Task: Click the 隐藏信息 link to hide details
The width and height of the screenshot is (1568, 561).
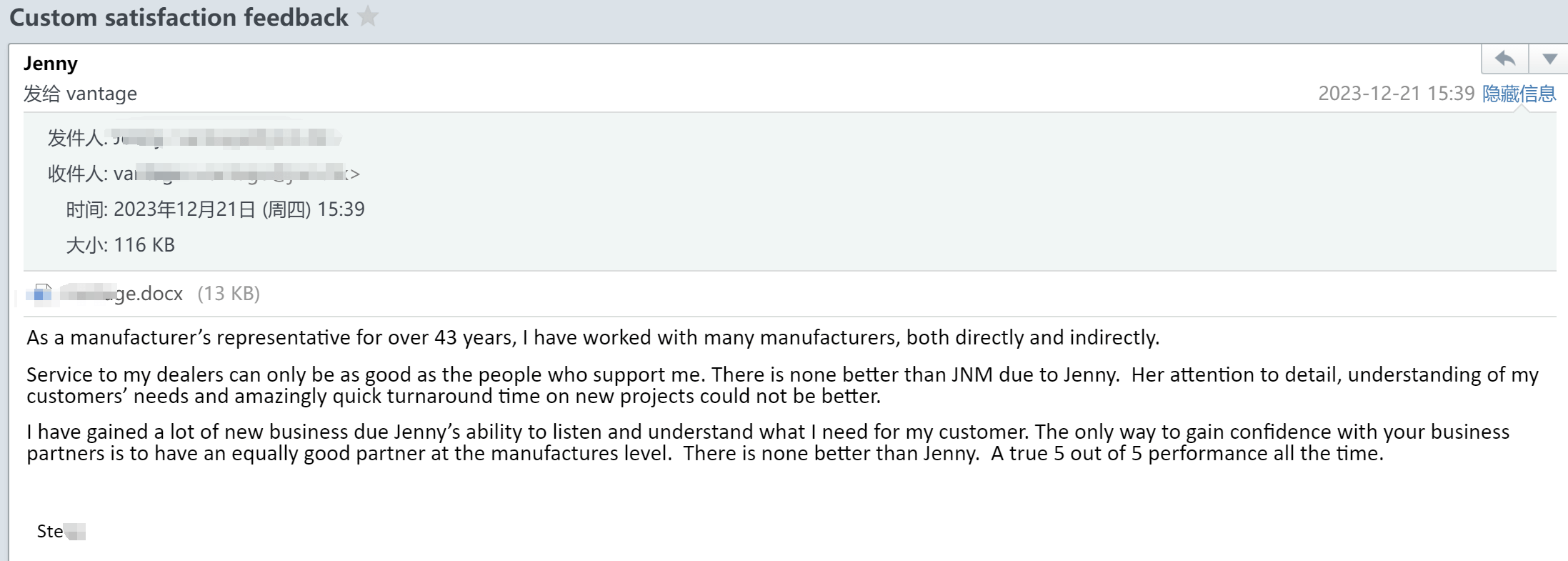Action: (1519, 94)
